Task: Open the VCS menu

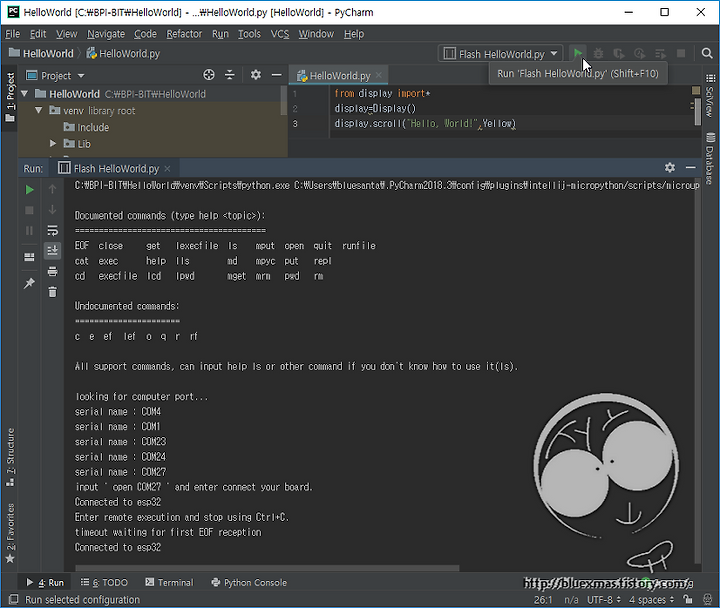Action: 280,34
